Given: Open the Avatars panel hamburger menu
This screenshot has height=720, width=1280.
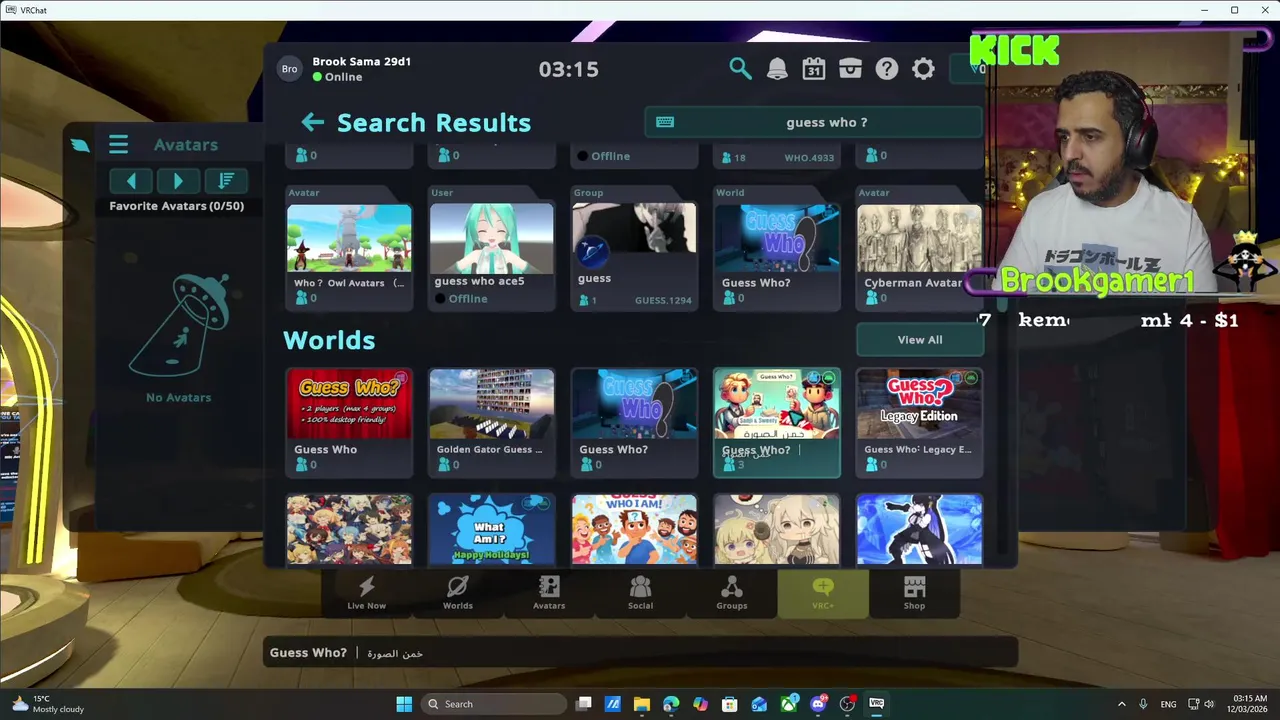Looking at the screenshot, I should [118, 145].
